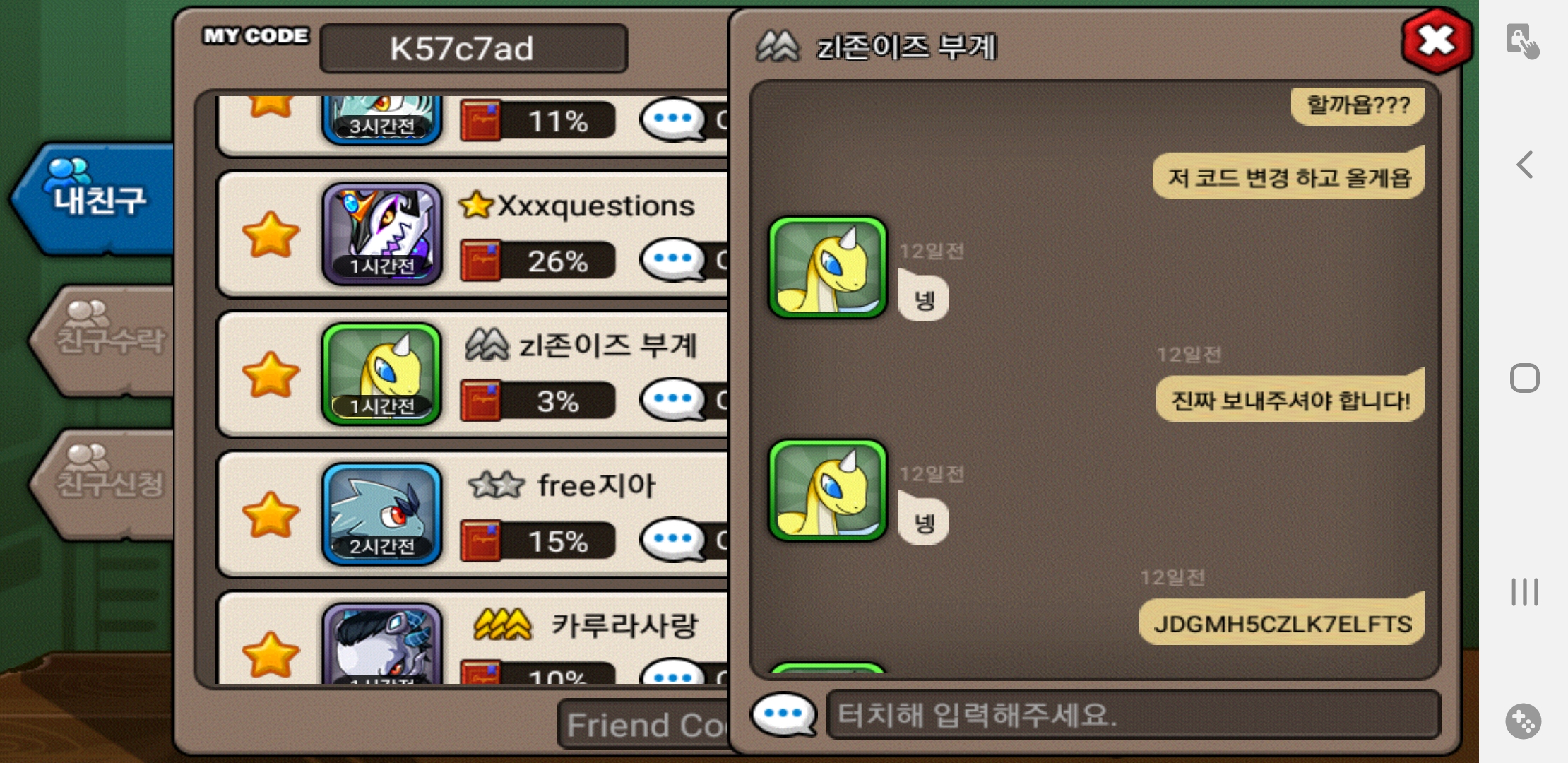Toggle favorite star for Xxxquestions

(271, 235)
